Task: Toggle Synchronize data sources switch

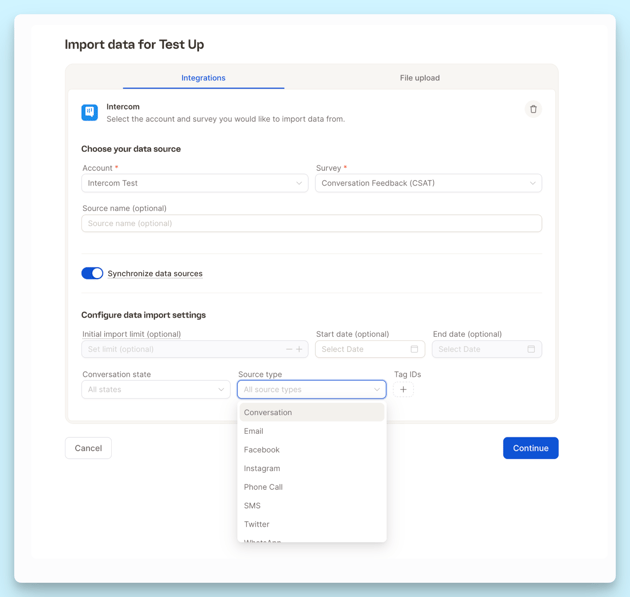Action: [92, 273]
